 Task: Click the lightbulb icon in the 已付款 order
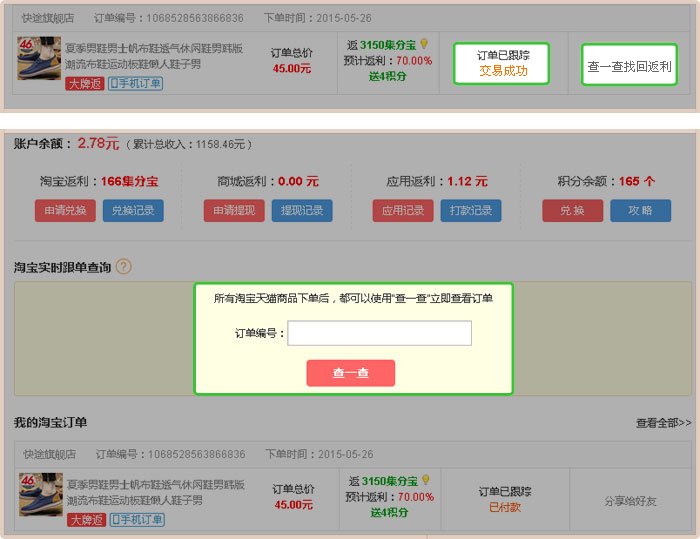[x=425, y=481]
